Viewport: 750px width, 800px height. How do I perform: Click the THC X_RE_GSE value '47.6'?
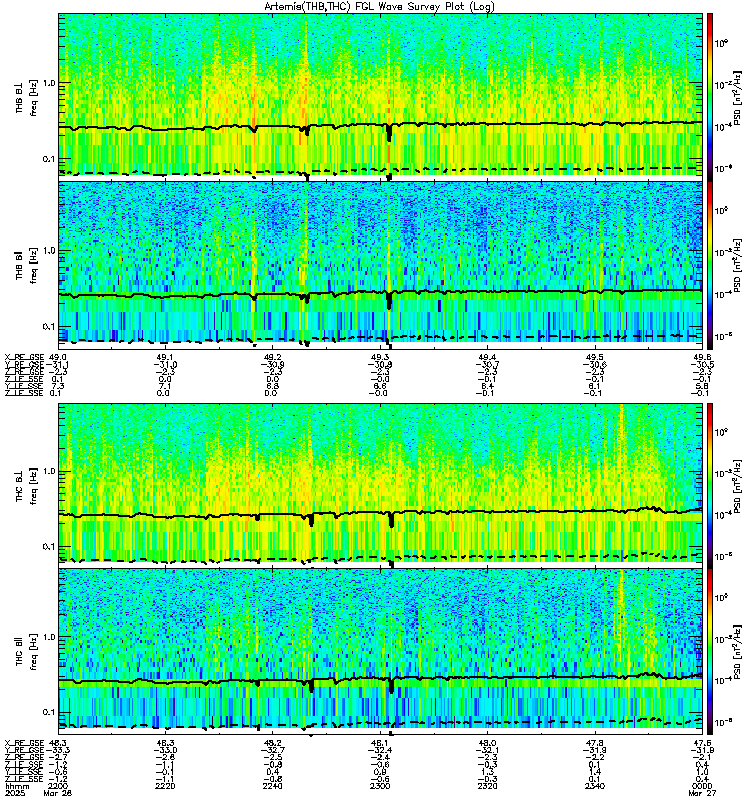pos(703,743)
